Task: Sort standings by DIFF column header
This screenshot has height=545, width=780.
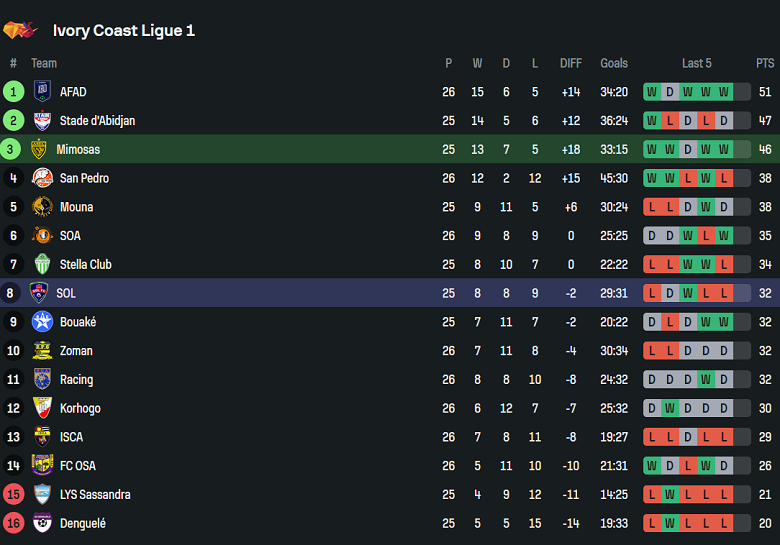Action: point(571,63)
